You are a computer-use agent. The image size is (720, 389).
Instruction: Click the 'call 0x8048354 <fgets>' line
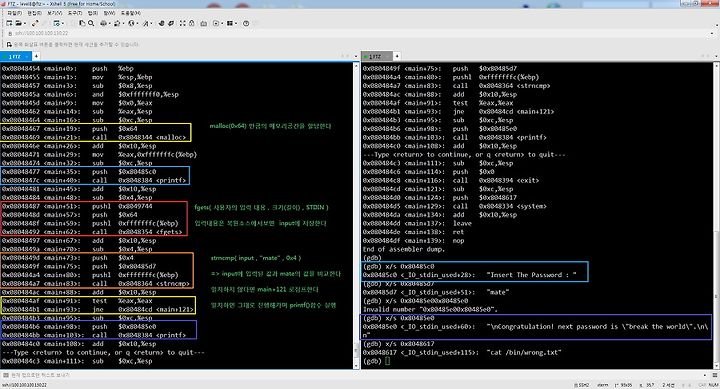92,232
